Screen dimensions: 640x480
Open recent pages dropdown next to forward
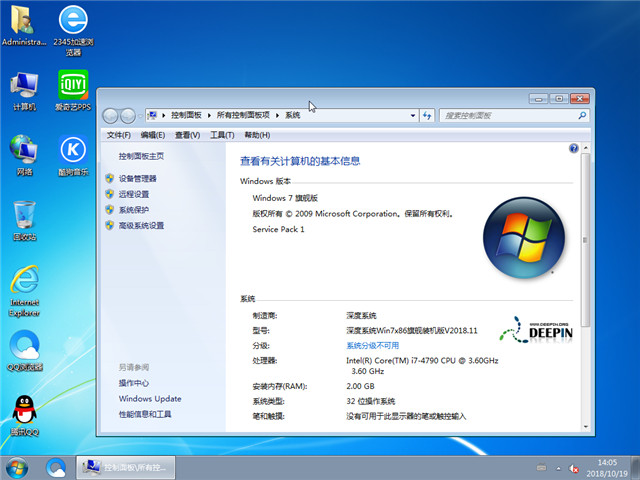(140, 116)
